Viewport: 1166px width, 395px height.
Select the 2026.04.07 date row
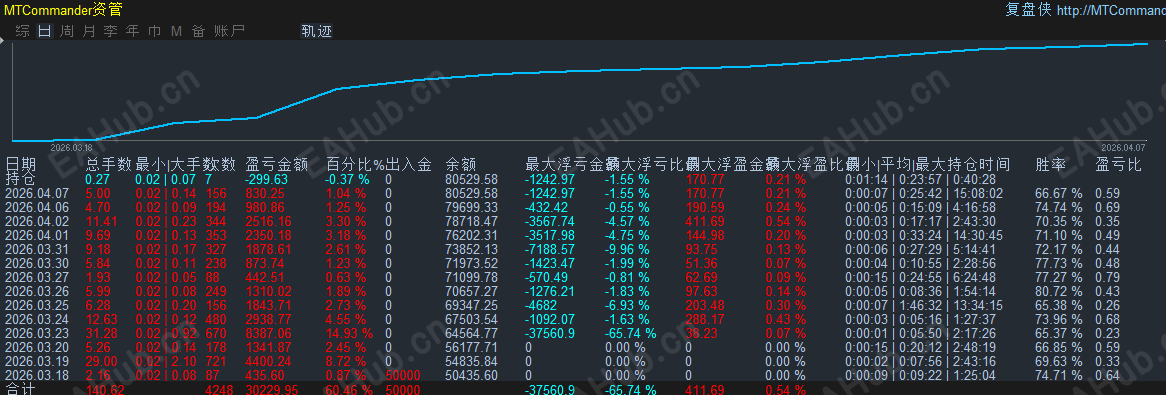click(x=36, y=193)
